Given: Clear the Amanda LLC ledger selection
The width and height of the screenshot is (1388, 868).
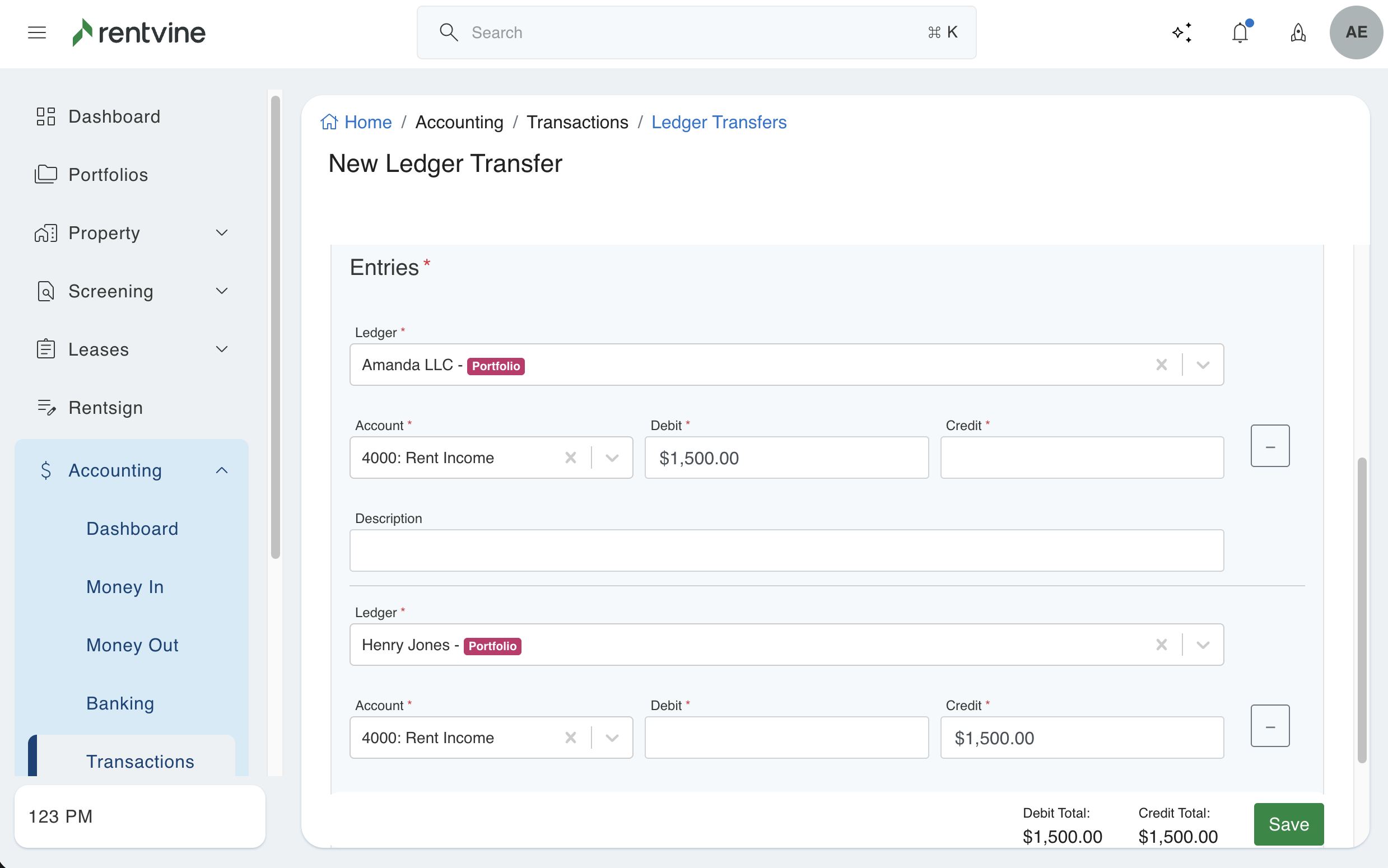Looking at the screenshot, I should (1161, 365).
